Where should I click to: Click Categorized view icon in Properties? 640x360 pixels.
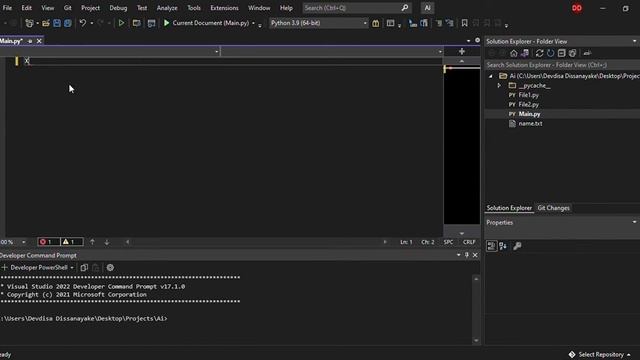[491, 246]
